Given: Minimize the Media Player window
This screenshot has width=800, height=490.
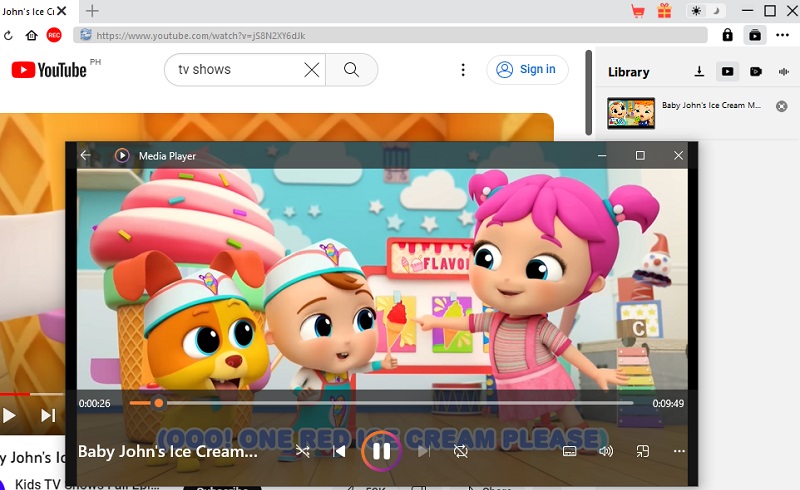Looking at the screenshot, I should (x=602, y=155).
